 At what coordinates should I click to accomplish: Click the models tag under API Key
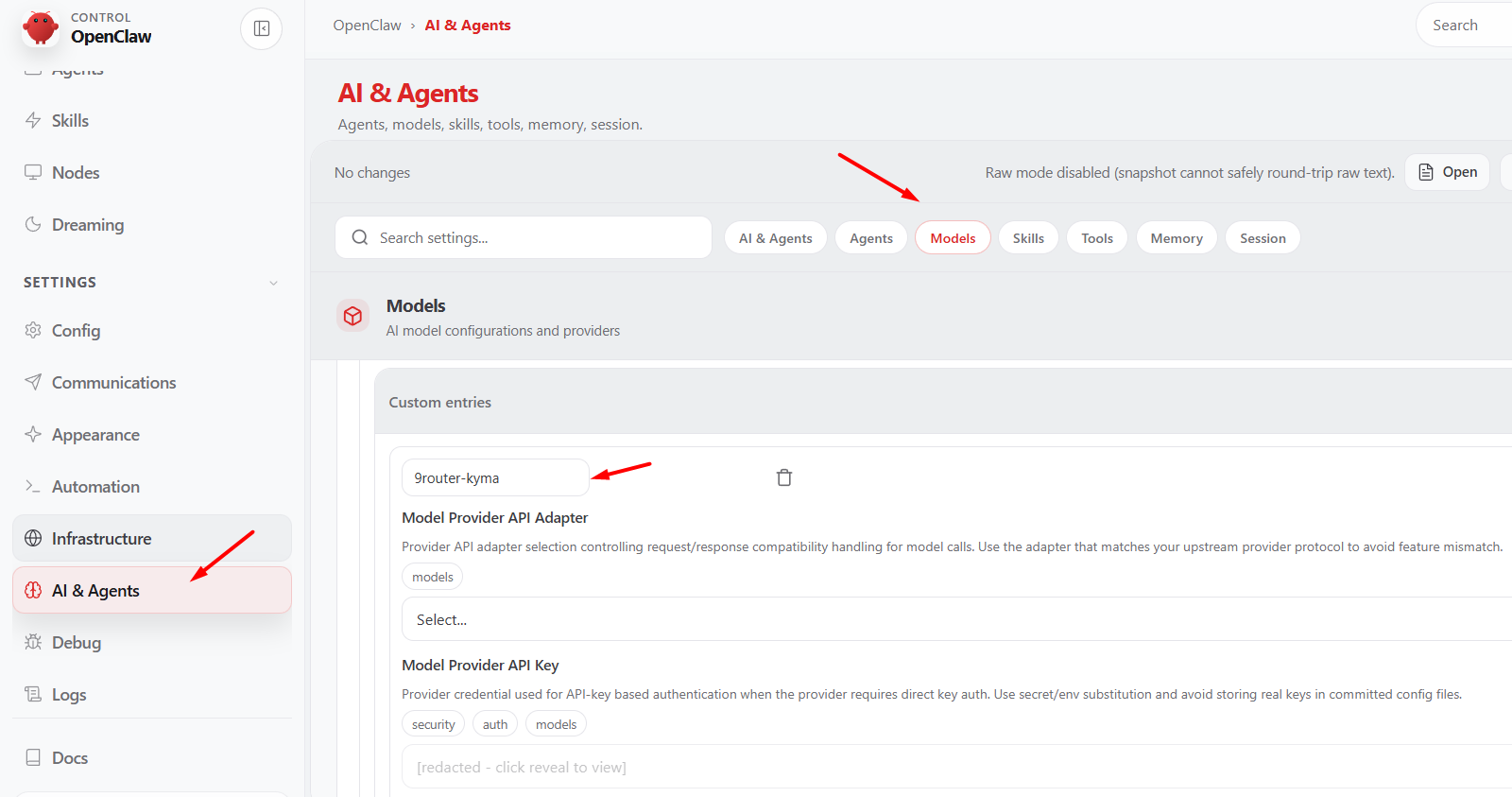click(556, 724)
